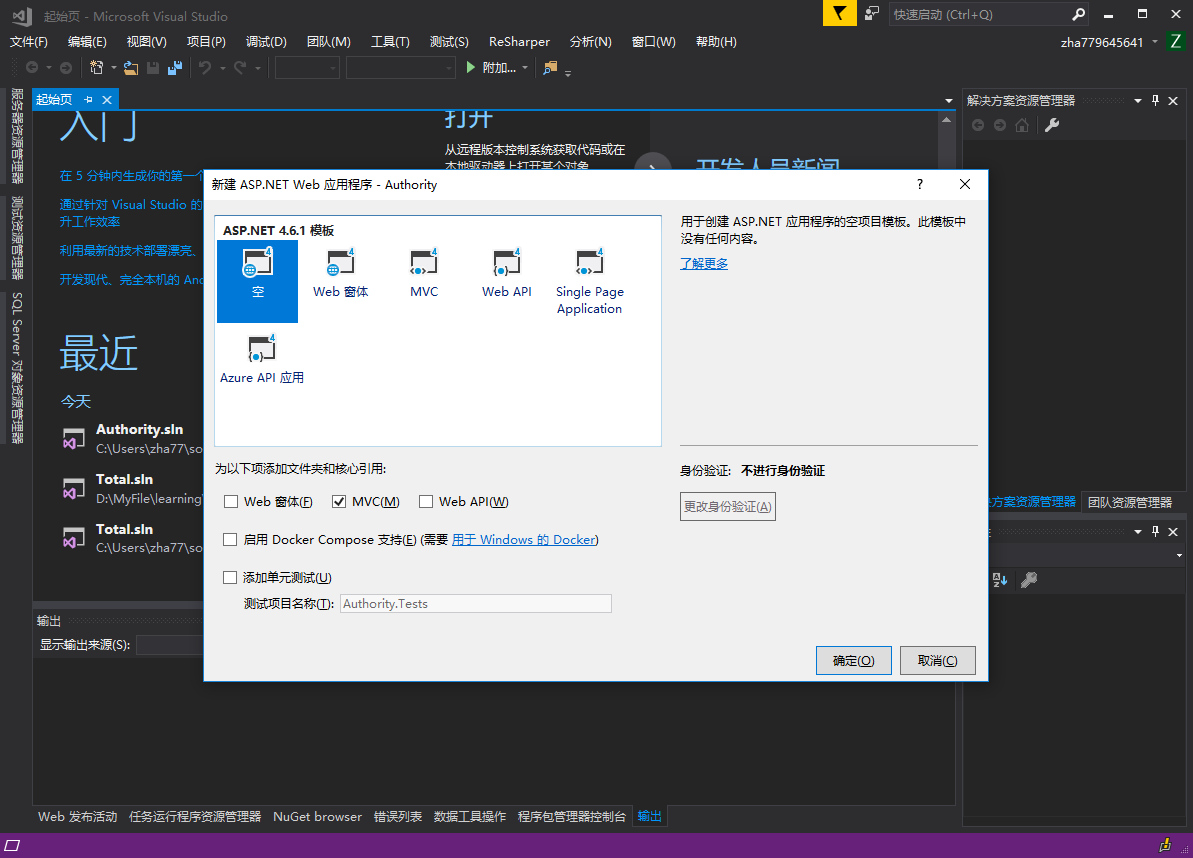Click the Navigate Backward toolbar arrow
Image resolution: width=1193 pixels, height=858 pixels.
(x=32, y=68)
